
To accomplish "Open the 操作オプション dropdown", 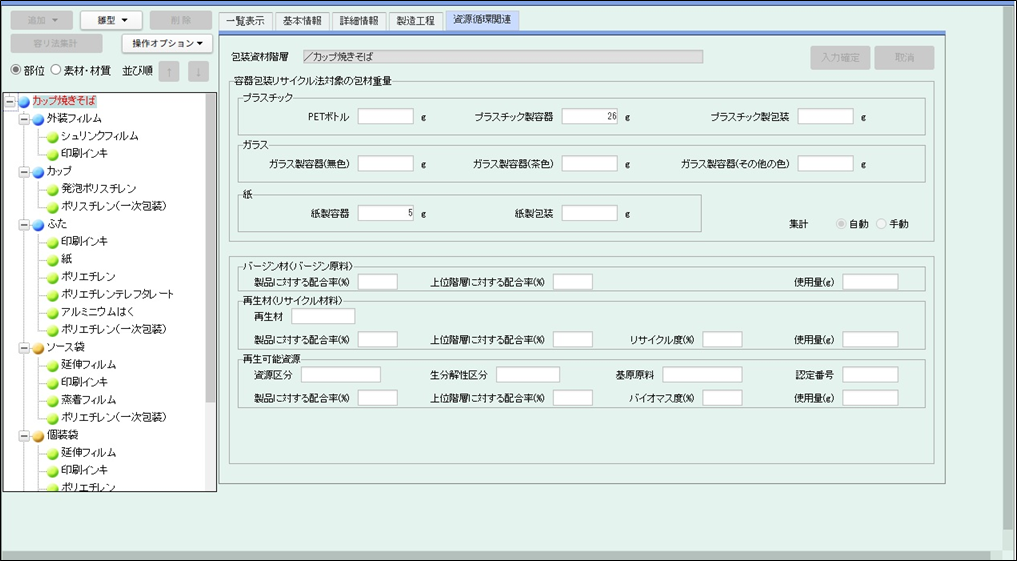I will pyautogui.click(x=167, y=43).
